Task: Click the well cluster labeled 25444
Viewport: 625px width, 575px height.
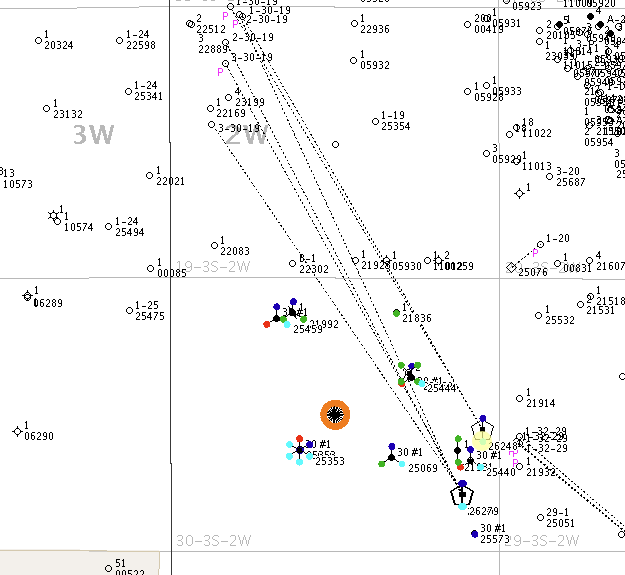Action: (x=410, y=376)
